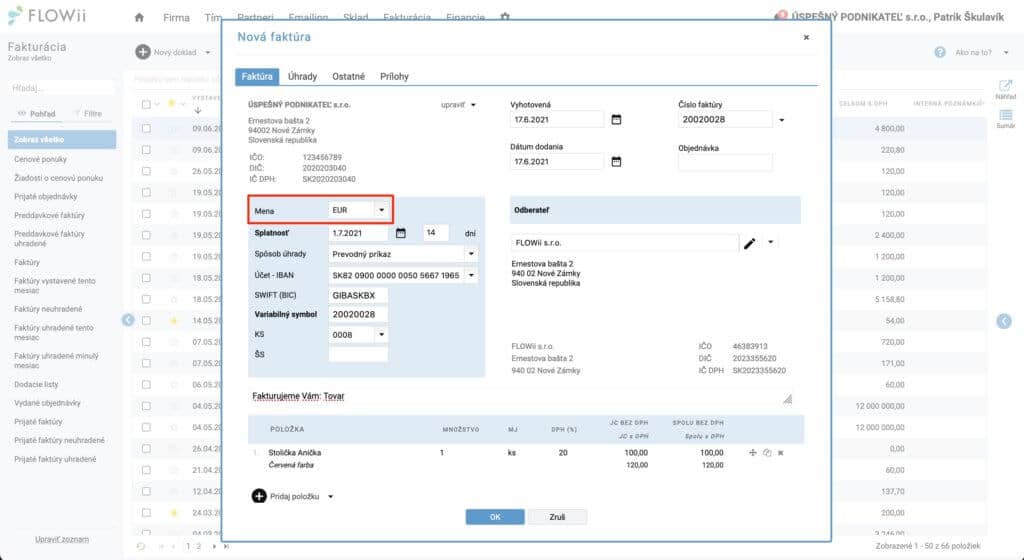Tick checkbox of 14.05 row
Image resolution: width=1024 pixels, height=560 pixels.
[146, 320]
